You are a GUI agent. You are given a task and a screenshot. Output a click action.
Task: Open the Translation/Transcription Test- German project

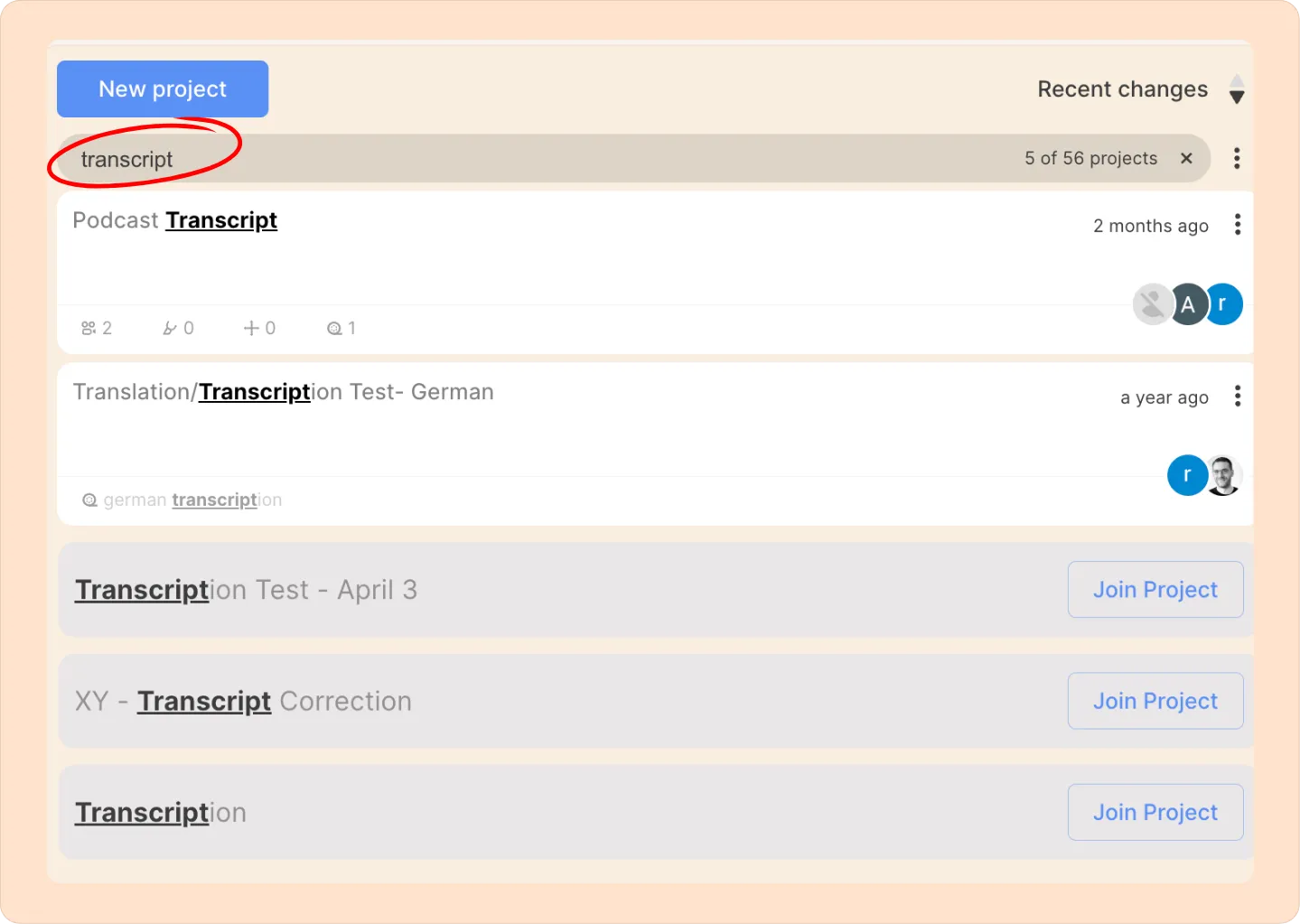pyautogui.click(x=284, y=392)
